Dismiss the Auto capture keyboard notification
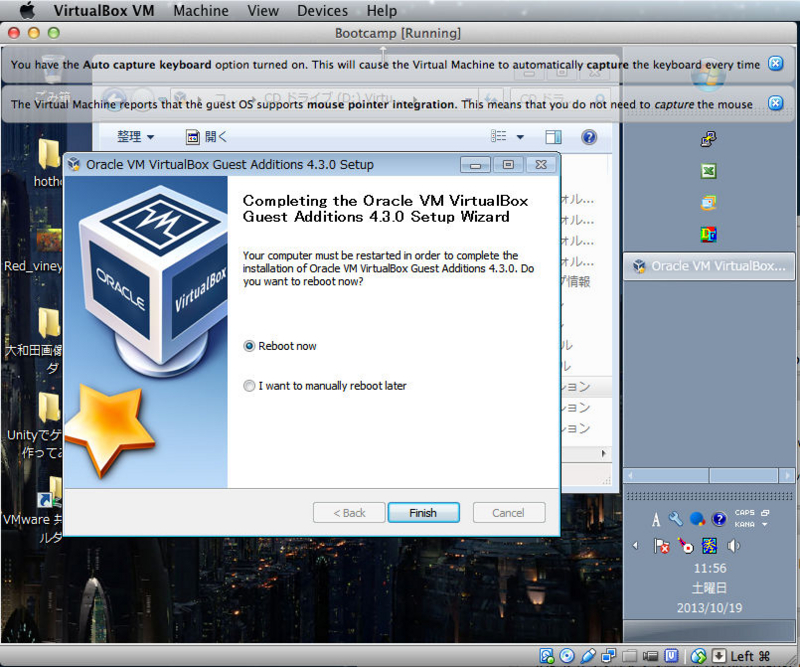Screen dimensions: 800x667 [776, 63]
